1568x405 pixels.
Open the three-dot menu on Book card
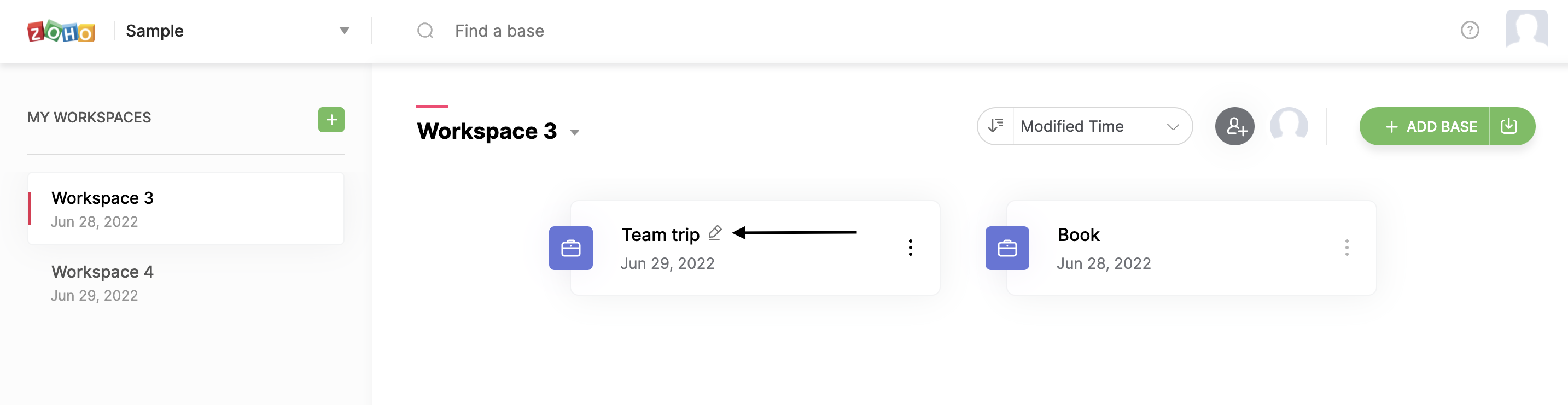pos(1347,248)
